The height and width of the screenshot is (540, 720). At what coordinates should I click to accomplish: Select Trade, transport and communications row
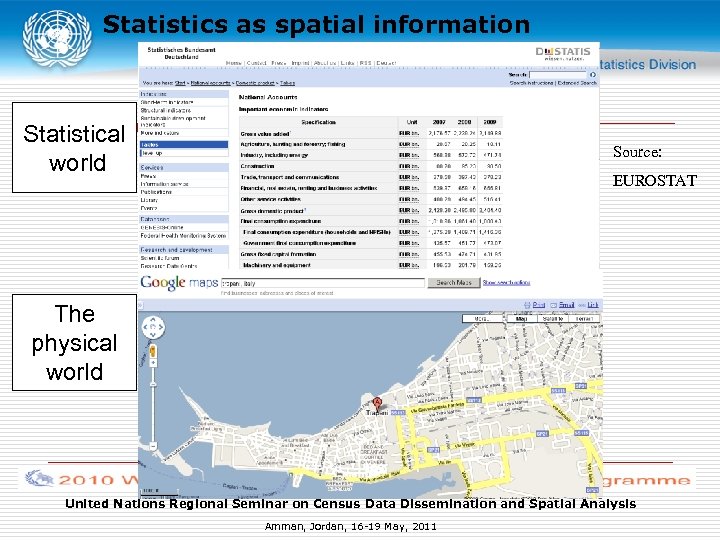point(371,177)
